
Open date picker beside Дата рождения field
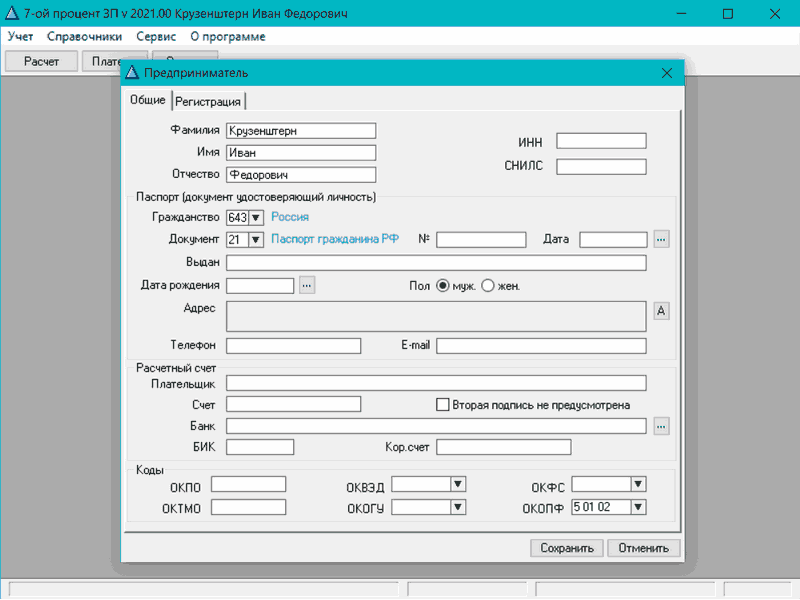[x=307, y=286]
